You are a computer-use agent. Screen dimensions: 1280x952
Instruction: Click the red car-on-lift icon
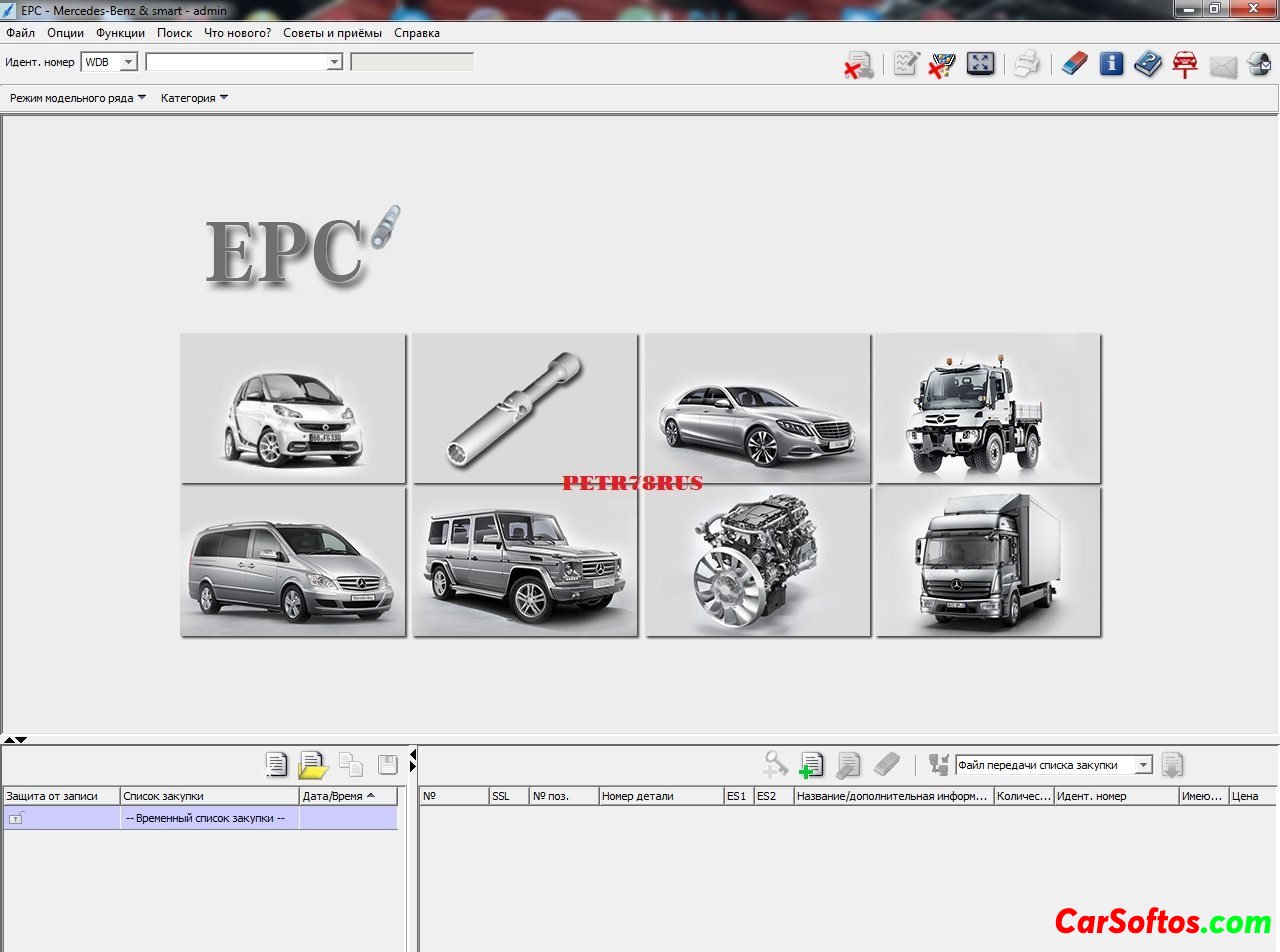(1185, 65)
